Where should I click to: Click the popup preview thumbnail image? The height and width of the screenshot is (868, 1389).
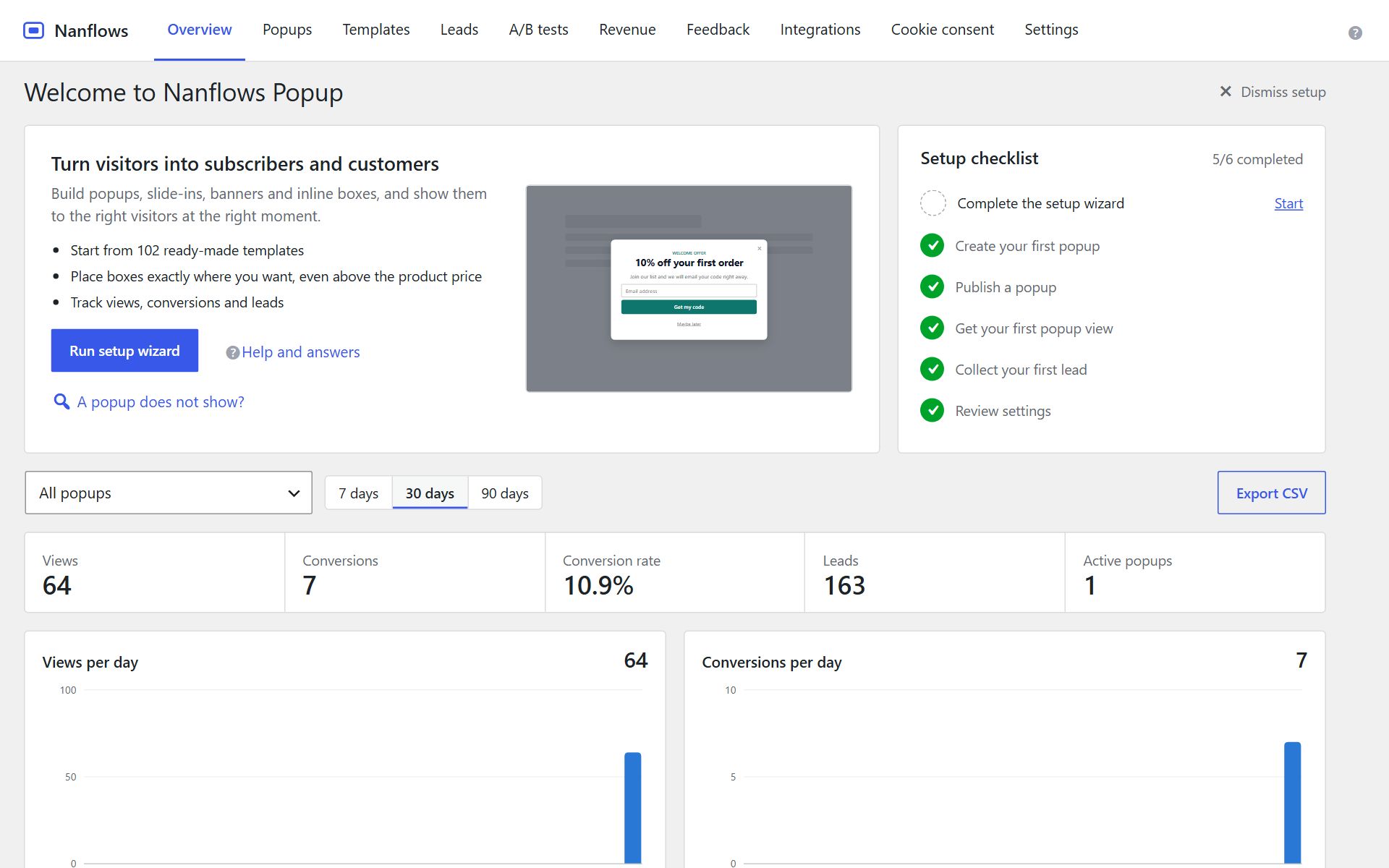pyautogui.click(x=689, y=289)
